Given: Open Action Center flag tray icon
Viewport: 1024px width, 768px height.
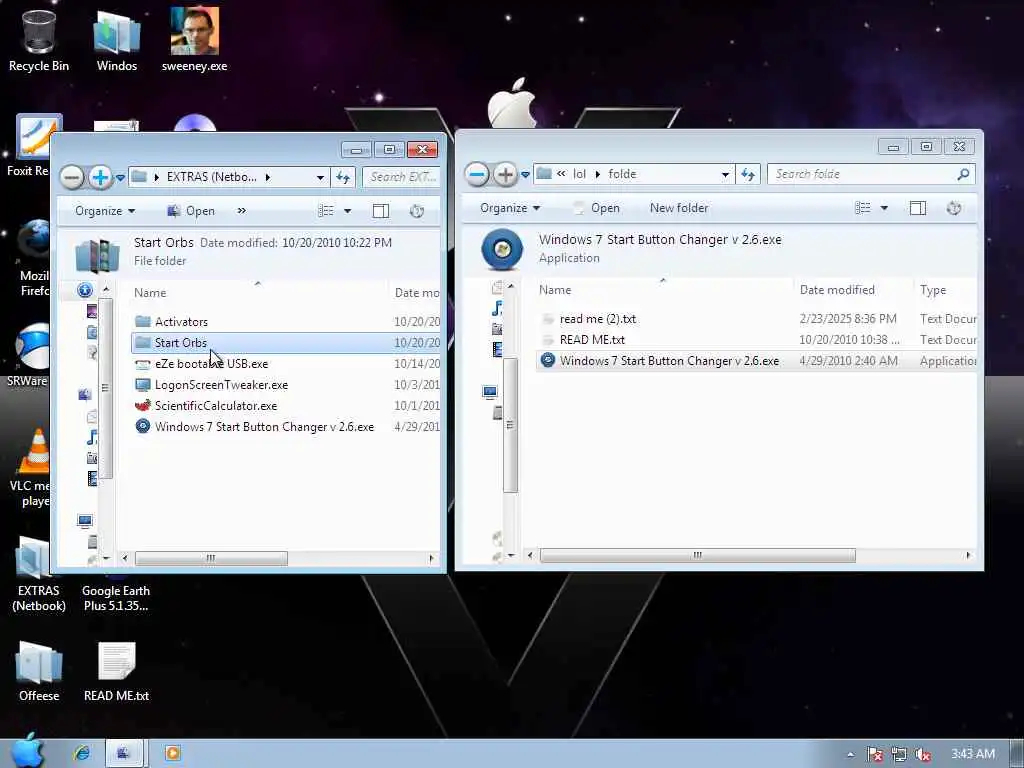Looking at the screenshot, I should click(x=875, y=754).
